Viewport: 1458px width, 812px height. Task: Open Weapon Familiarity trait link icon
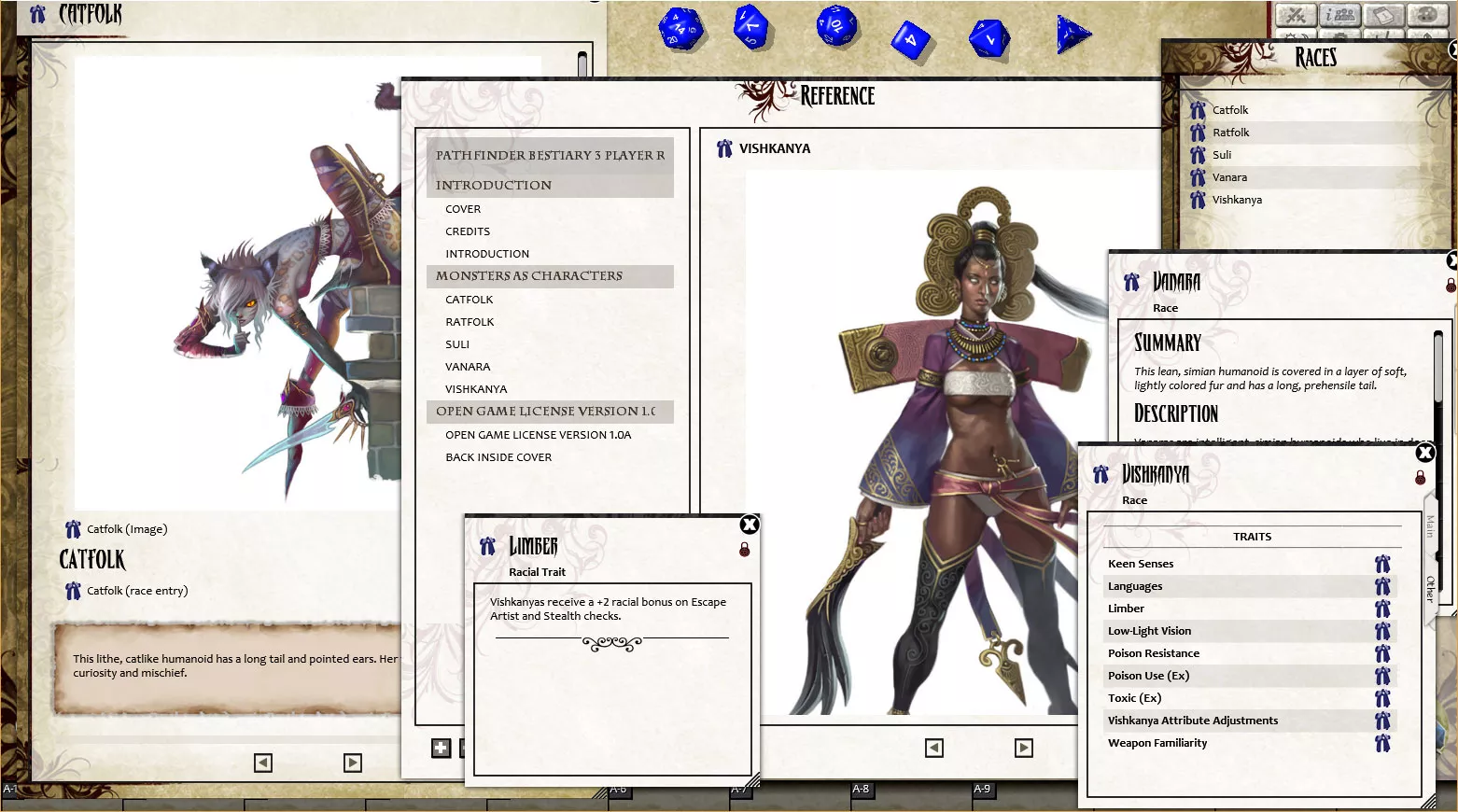(1382, 743)
